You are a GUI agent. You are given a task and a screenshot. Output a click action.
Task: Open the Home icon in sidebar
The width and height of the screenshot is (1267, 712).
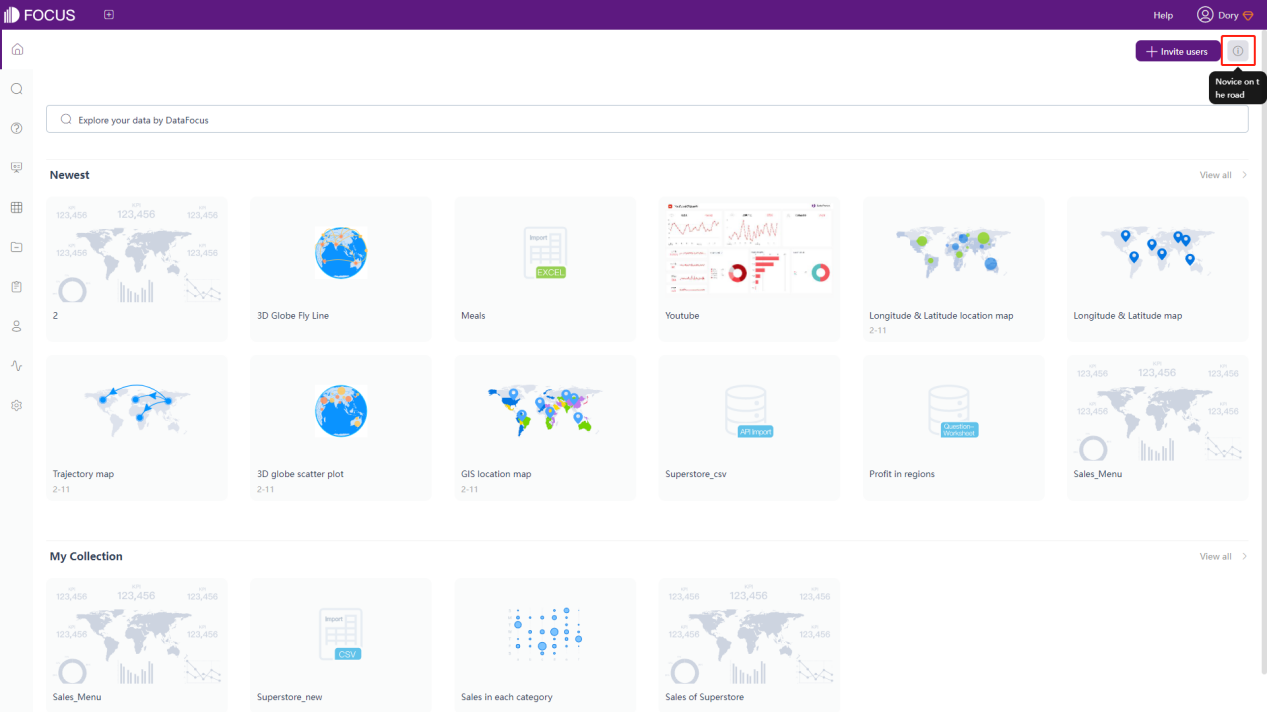(16, 48)
